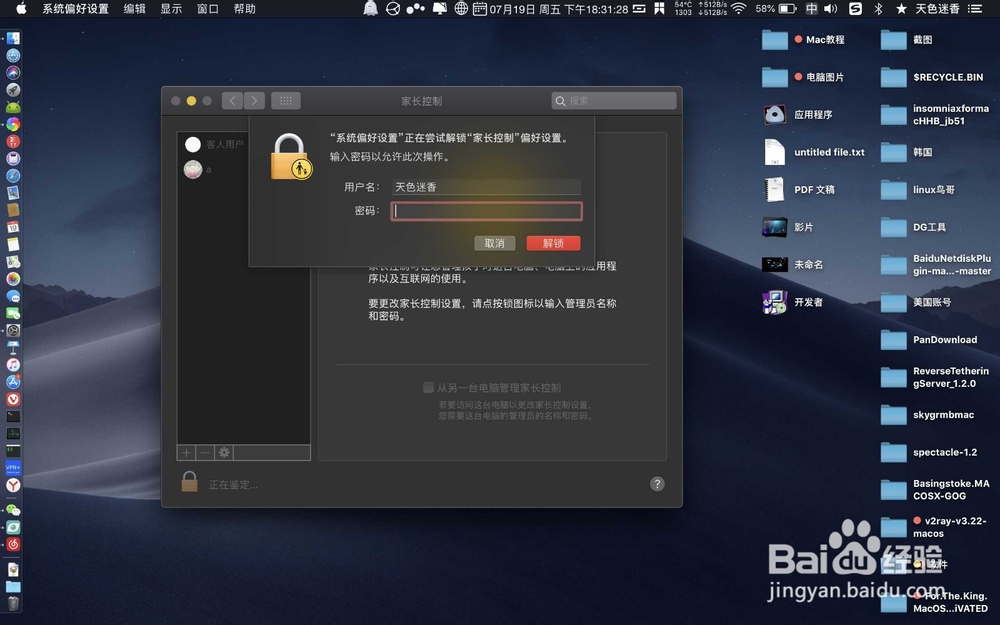Open the 帮助 menu in the menu bar
The width and height of the screenshot is (1000, 625).
coord(244,8)
